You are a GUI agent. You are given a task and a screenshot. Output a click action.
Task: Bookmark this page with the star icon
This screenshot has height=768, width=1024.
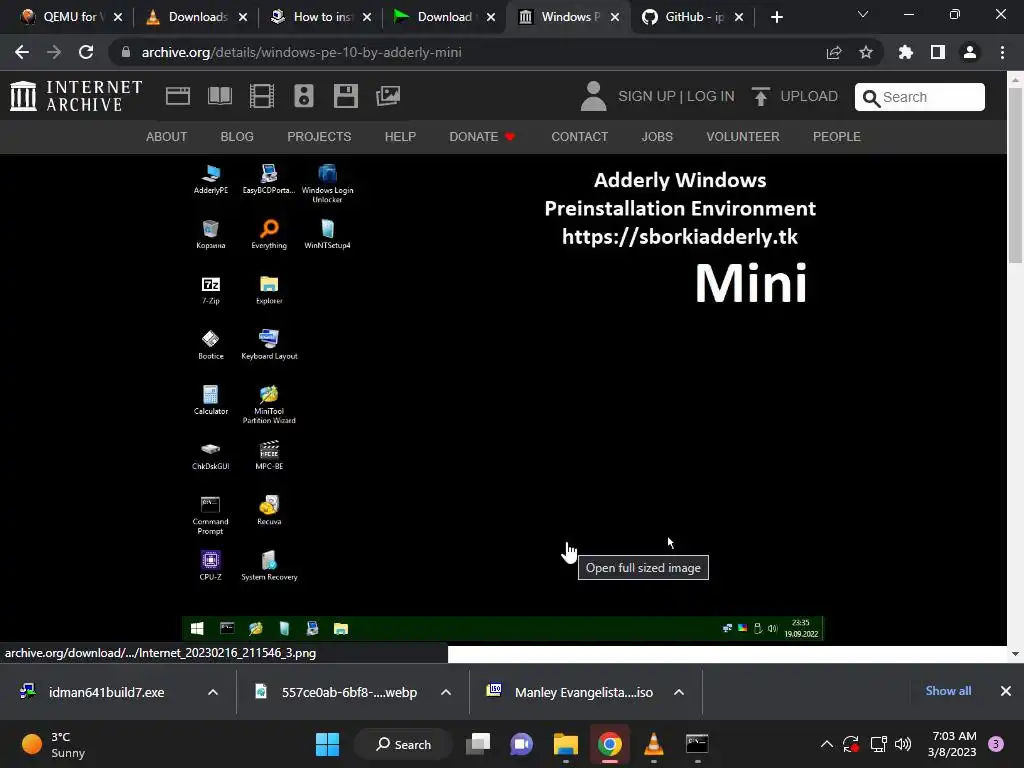(866, 52)
